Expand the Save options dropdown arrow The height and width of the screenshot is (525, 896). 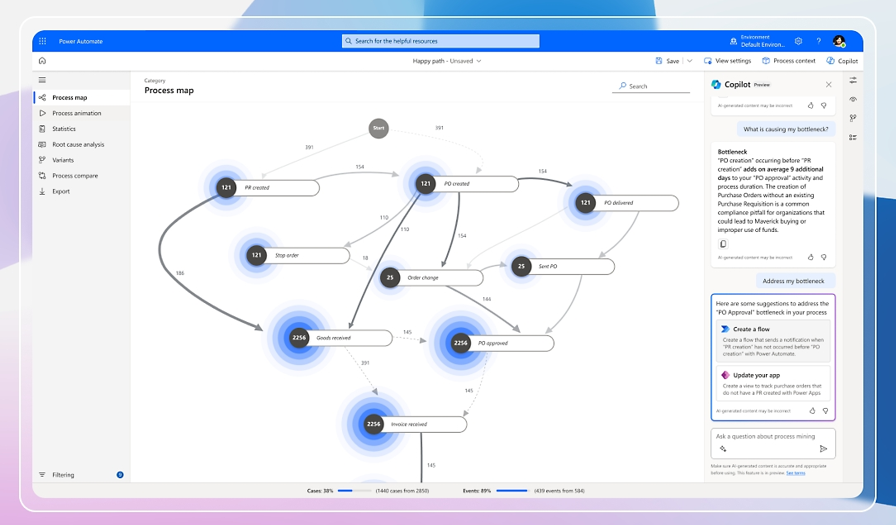pyautogui.click(x=689, y=61)
